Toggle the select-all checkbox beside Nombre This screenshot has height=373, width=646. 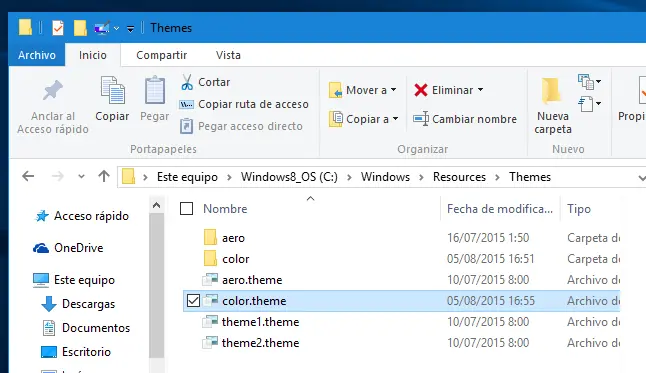coord(186,209)
